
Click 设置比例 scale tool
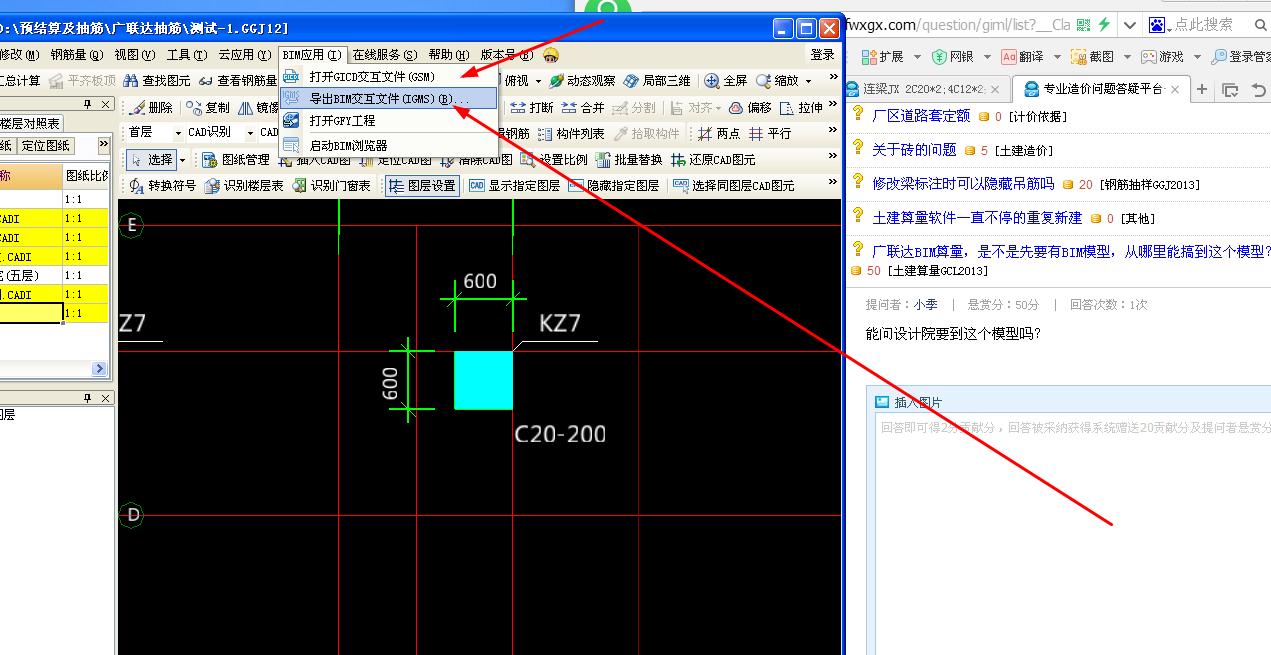pos(554,159)
